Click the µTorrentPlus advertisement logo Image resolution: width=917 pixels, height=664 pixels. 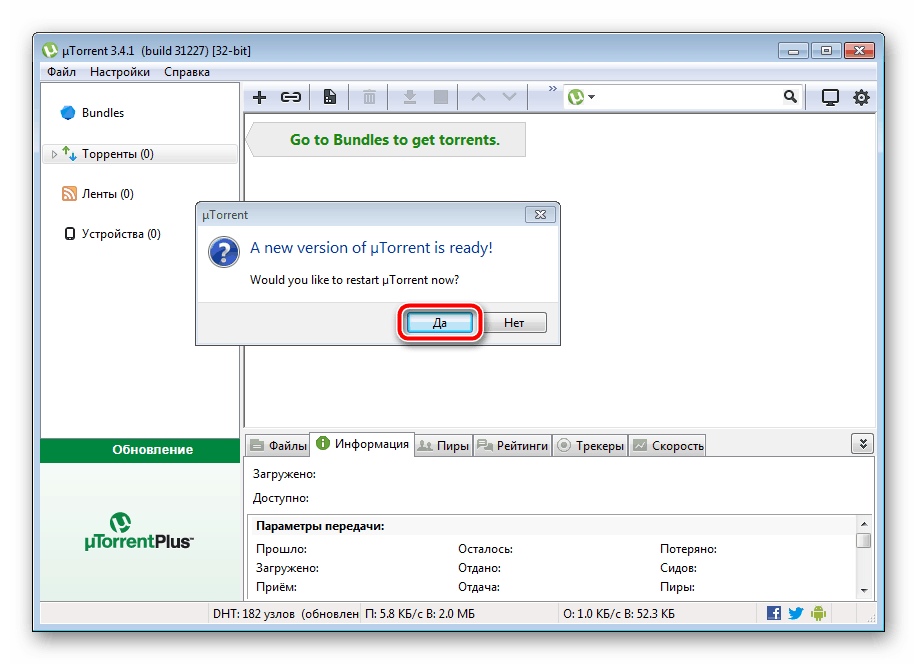tap(139, 532)
